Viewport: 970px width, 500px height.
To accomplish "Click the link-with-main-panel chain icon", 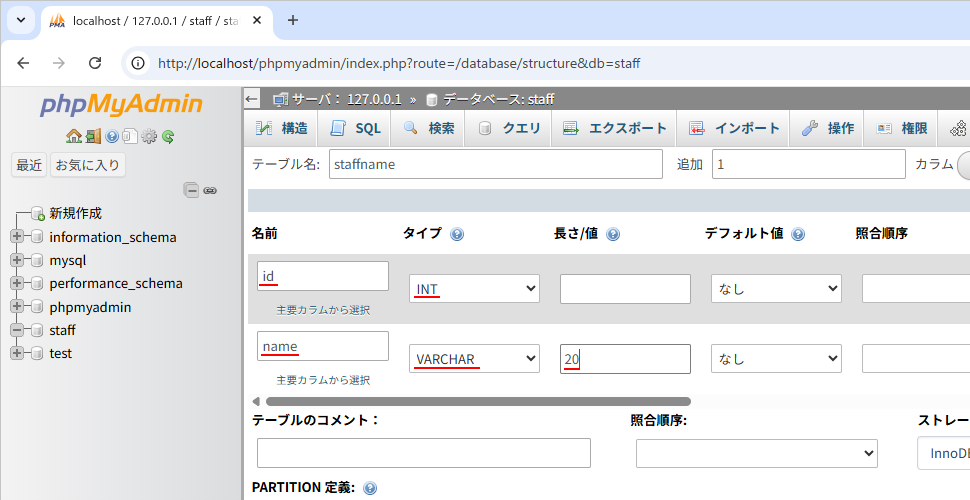I will pos(210,190).
